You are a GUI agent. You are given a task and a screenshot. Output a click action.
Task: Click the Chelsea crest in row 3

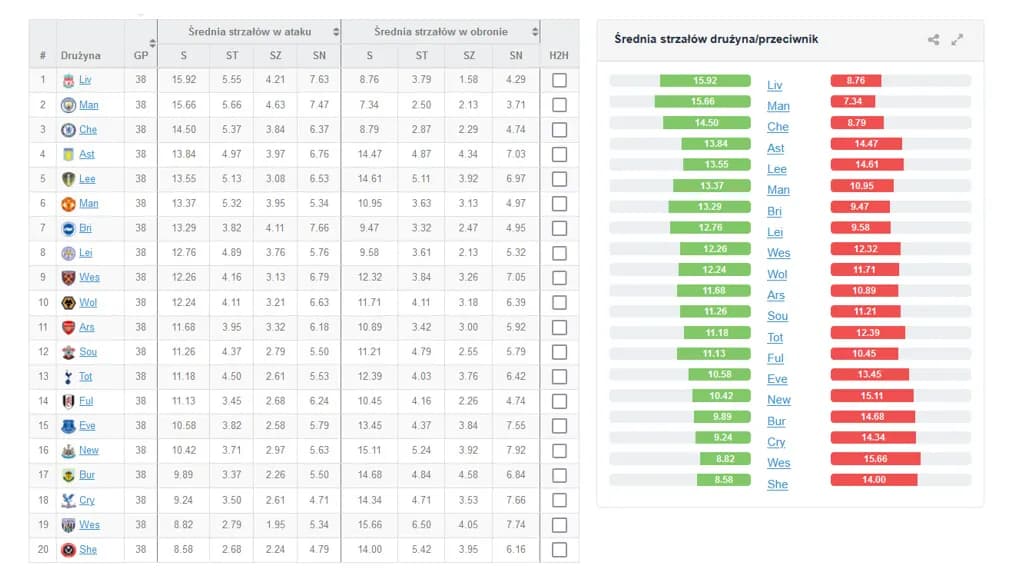click(68, 130)
